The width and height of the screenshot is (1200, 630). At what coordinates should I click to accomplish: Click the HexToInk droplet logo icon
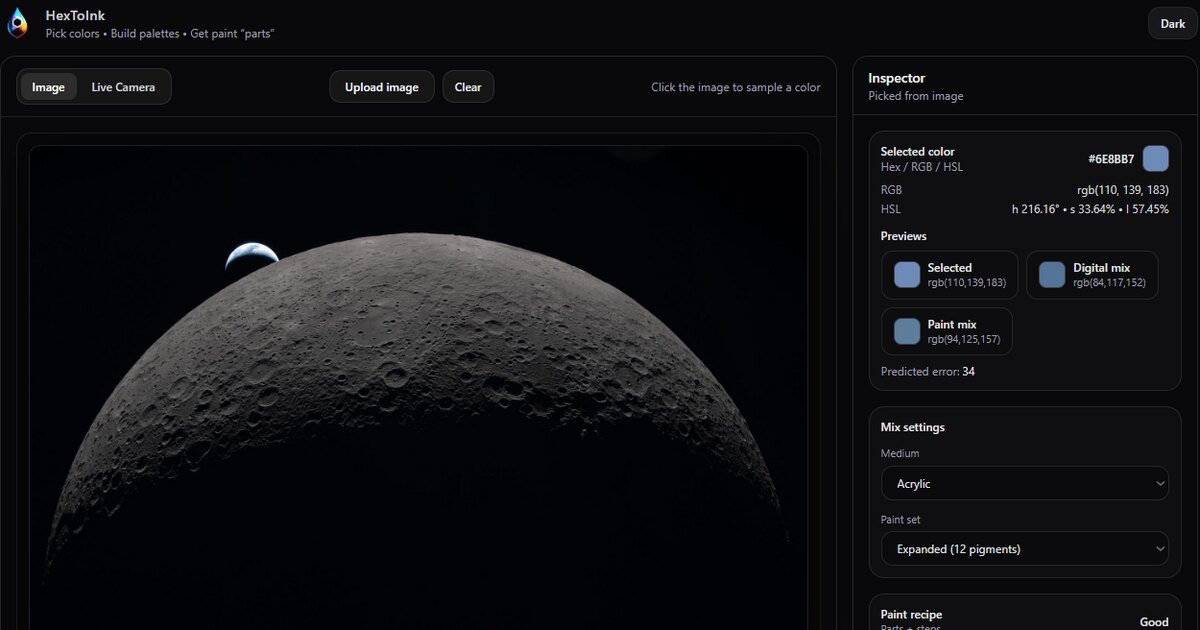(x=18, y=24)
